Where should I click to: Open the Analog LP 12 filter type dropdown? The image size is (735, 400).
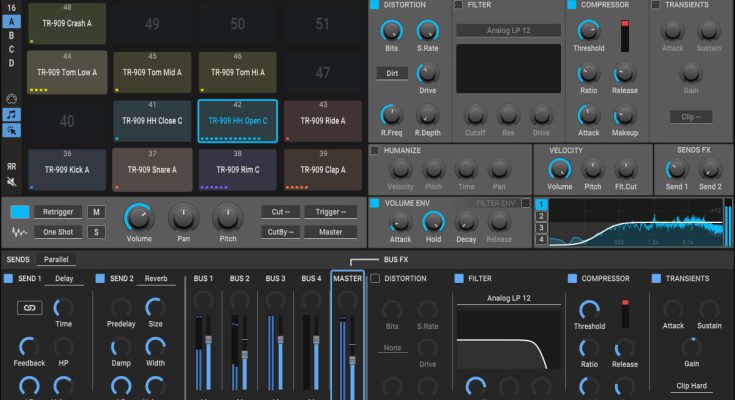(x=508, y=31)
